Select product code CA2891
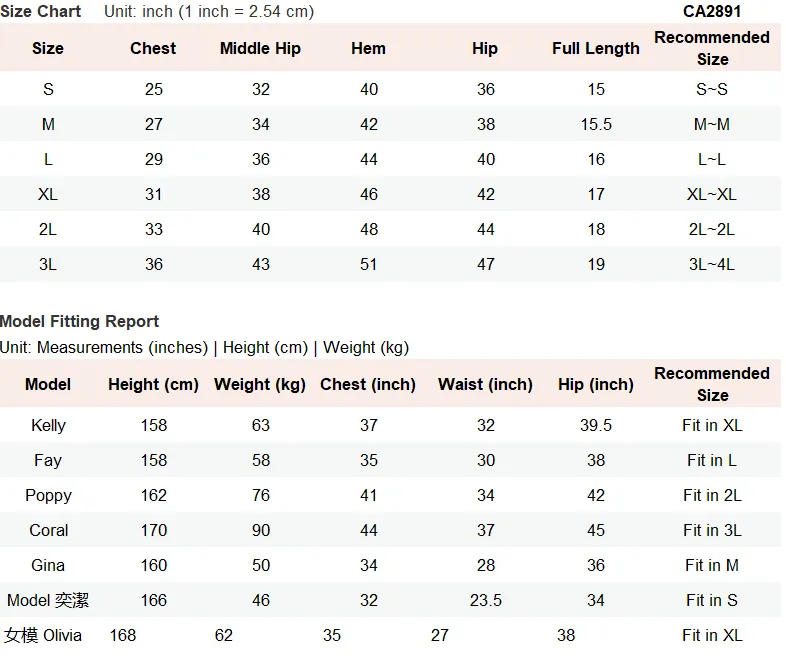The image size is (786, 661). [712, 11]
